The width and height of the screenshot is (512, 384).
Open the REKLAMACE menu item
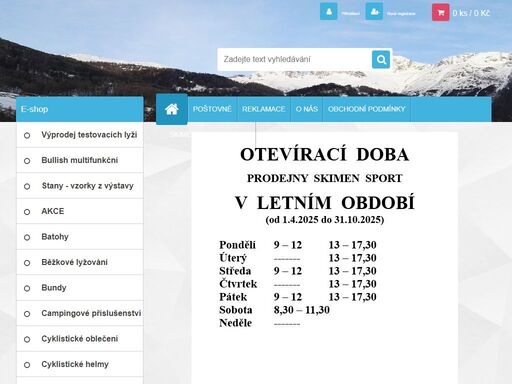click(x=264, y=109)
